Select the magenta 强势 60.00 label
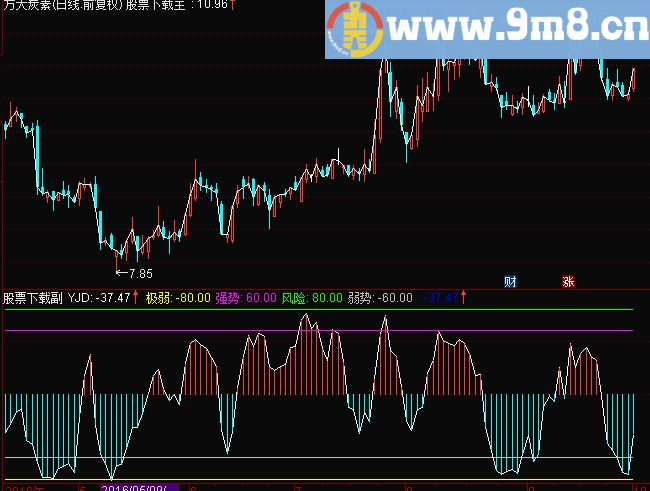This screenshot has width=650, height=491. (246, 298)
